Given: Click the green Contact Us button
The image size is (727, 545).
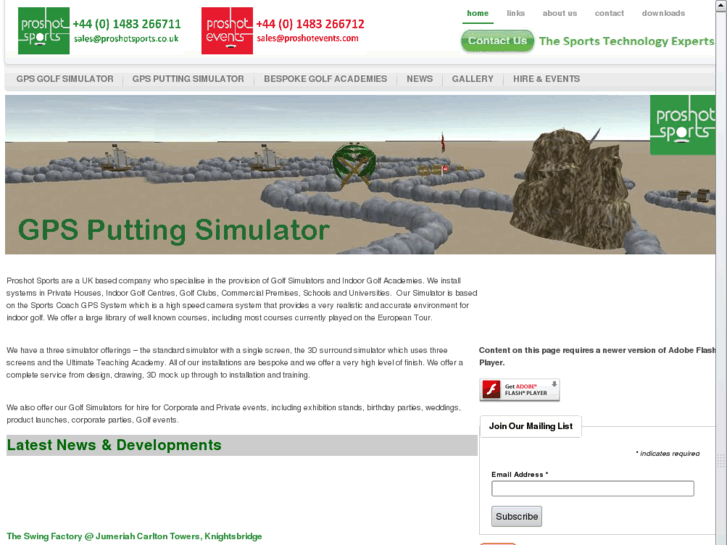Looking at the screenshot, I should (497, 41).
